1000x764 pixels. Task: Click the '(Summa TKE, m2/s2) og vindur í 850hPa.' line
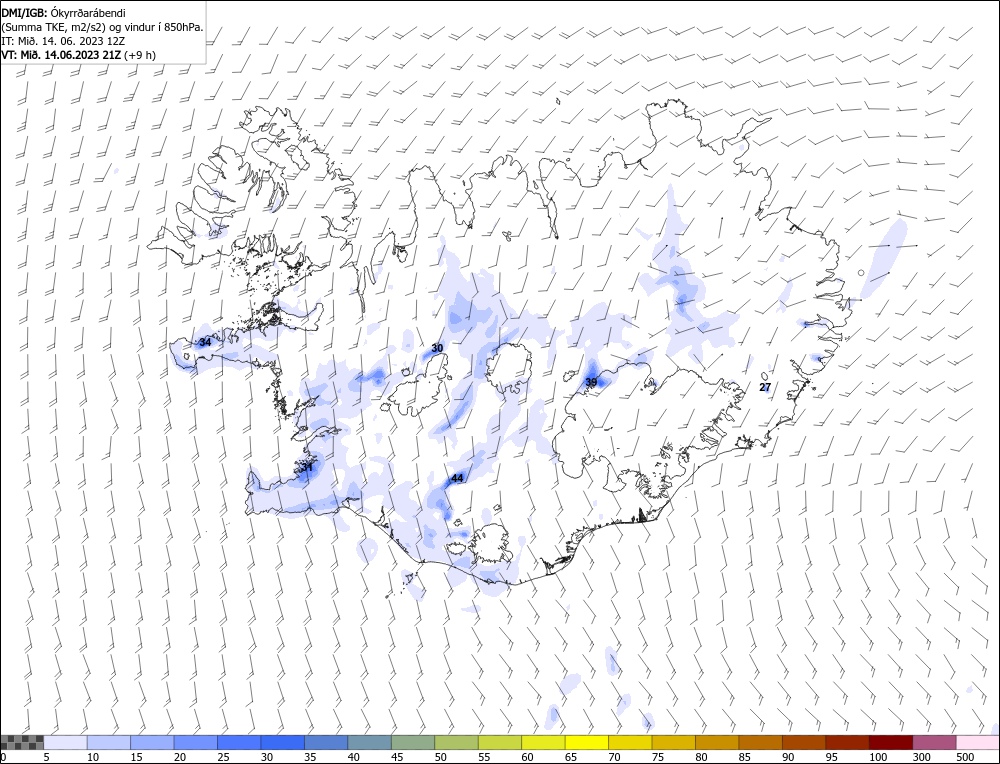point(103,27)
